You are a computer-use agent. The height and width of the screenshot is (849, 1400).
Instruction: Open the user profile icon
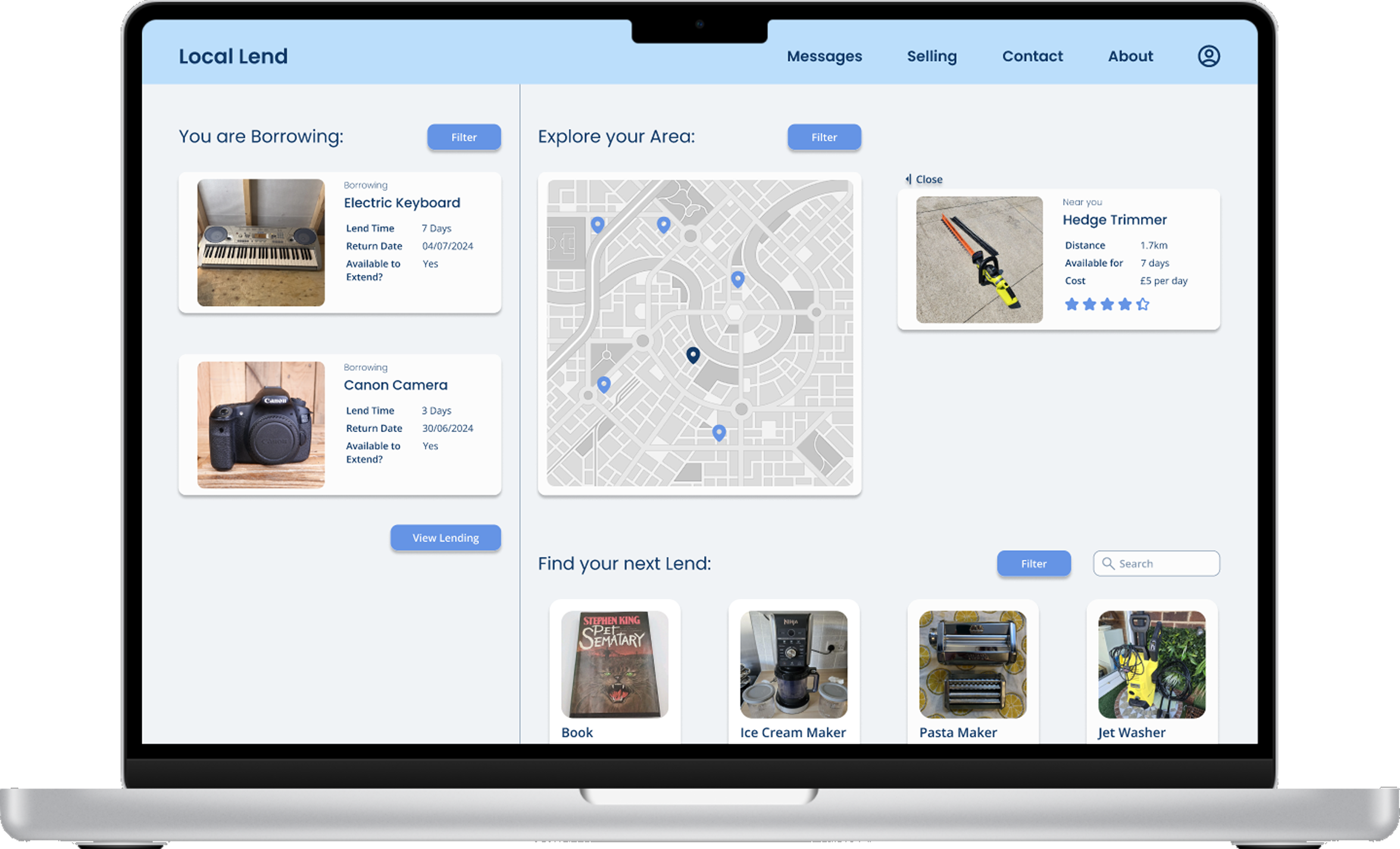[x=1208, y=56]
